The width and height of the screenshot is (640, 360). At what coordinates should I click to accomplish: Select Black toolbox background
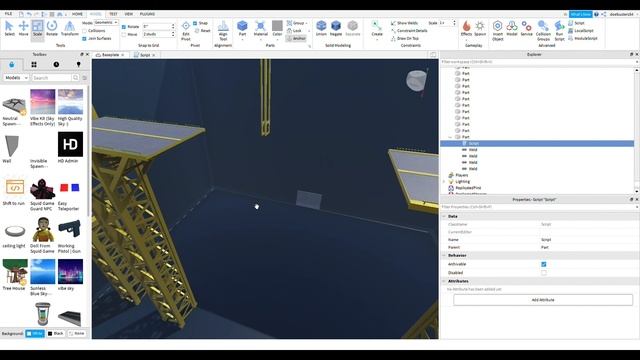(x=56, y=333)
